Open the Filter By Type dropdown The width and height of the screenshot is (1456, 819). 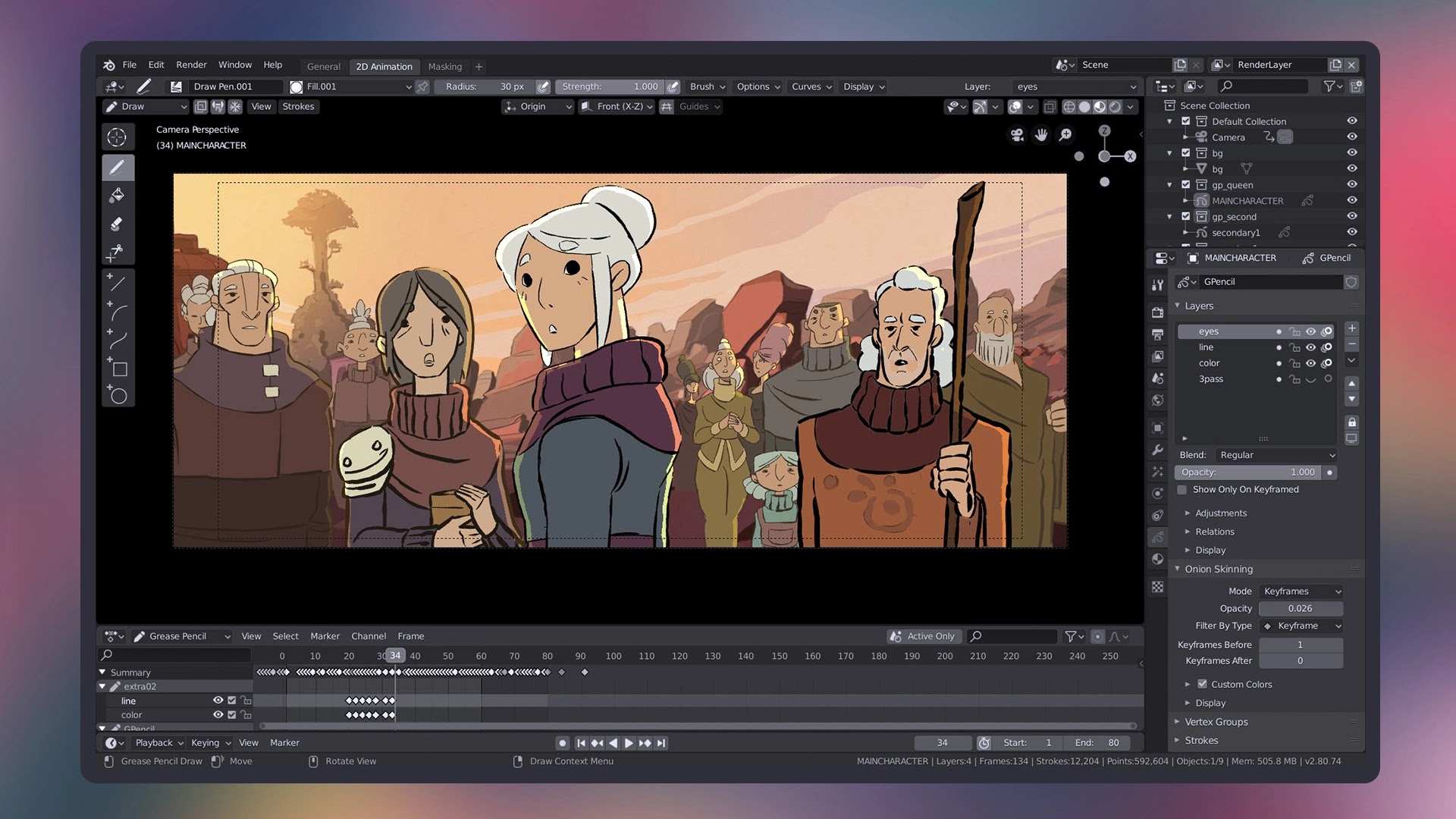(1301, 626)
